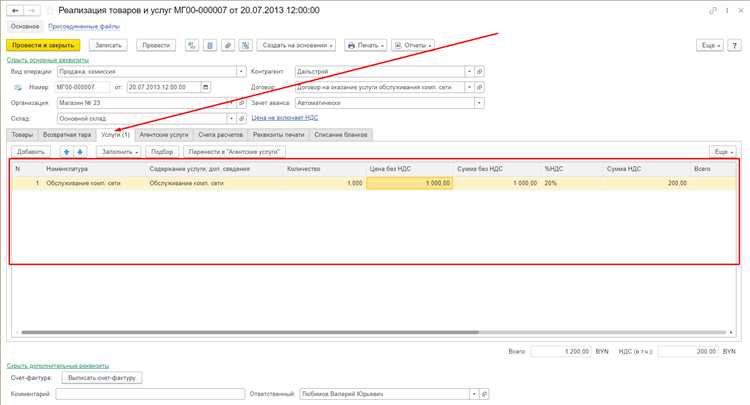This screenshot has height=405, width=750.
Task: Click the paperclip attachments icon in toolbar
Action: (227, 45)
